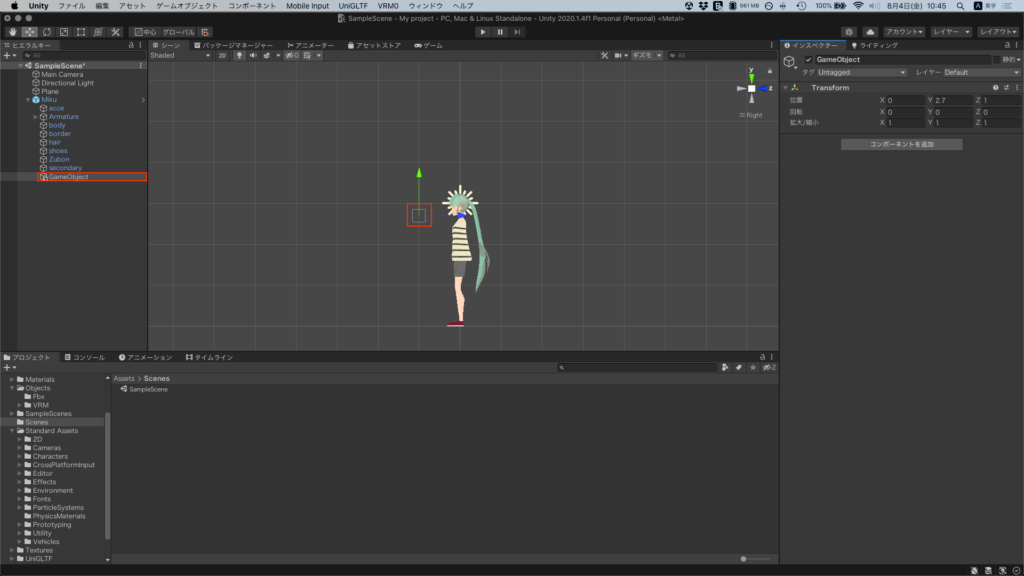
Task: Select the Rect transform tool
Action: pos(80,32)
